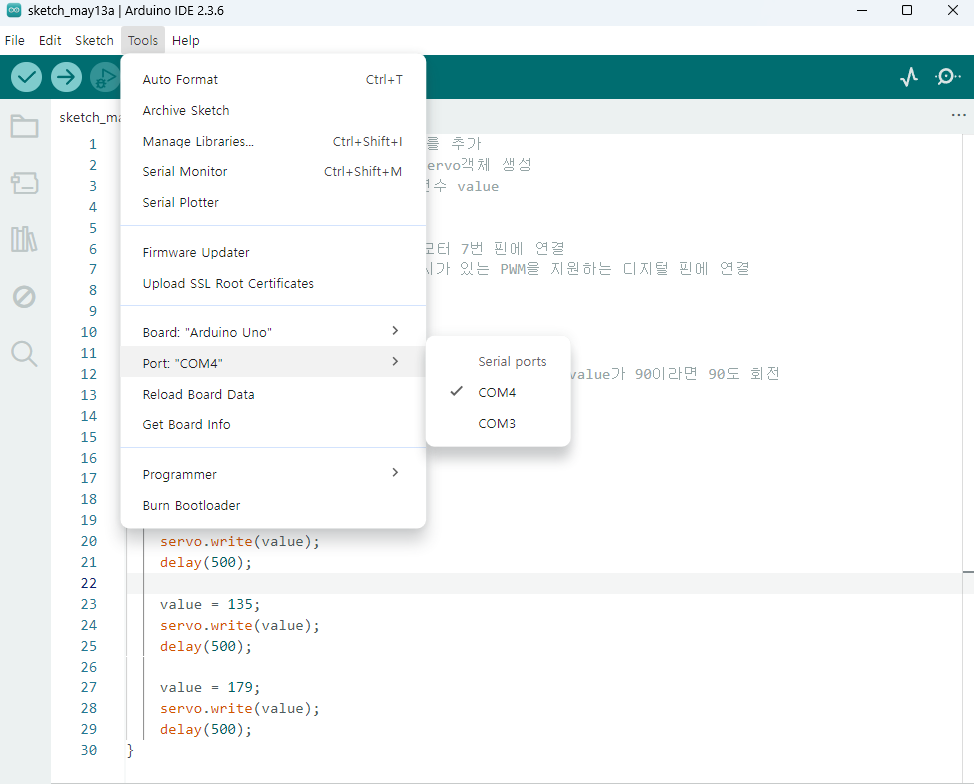Click the Upload arrow button
This screenshot has height=784, width=974.
66,77
